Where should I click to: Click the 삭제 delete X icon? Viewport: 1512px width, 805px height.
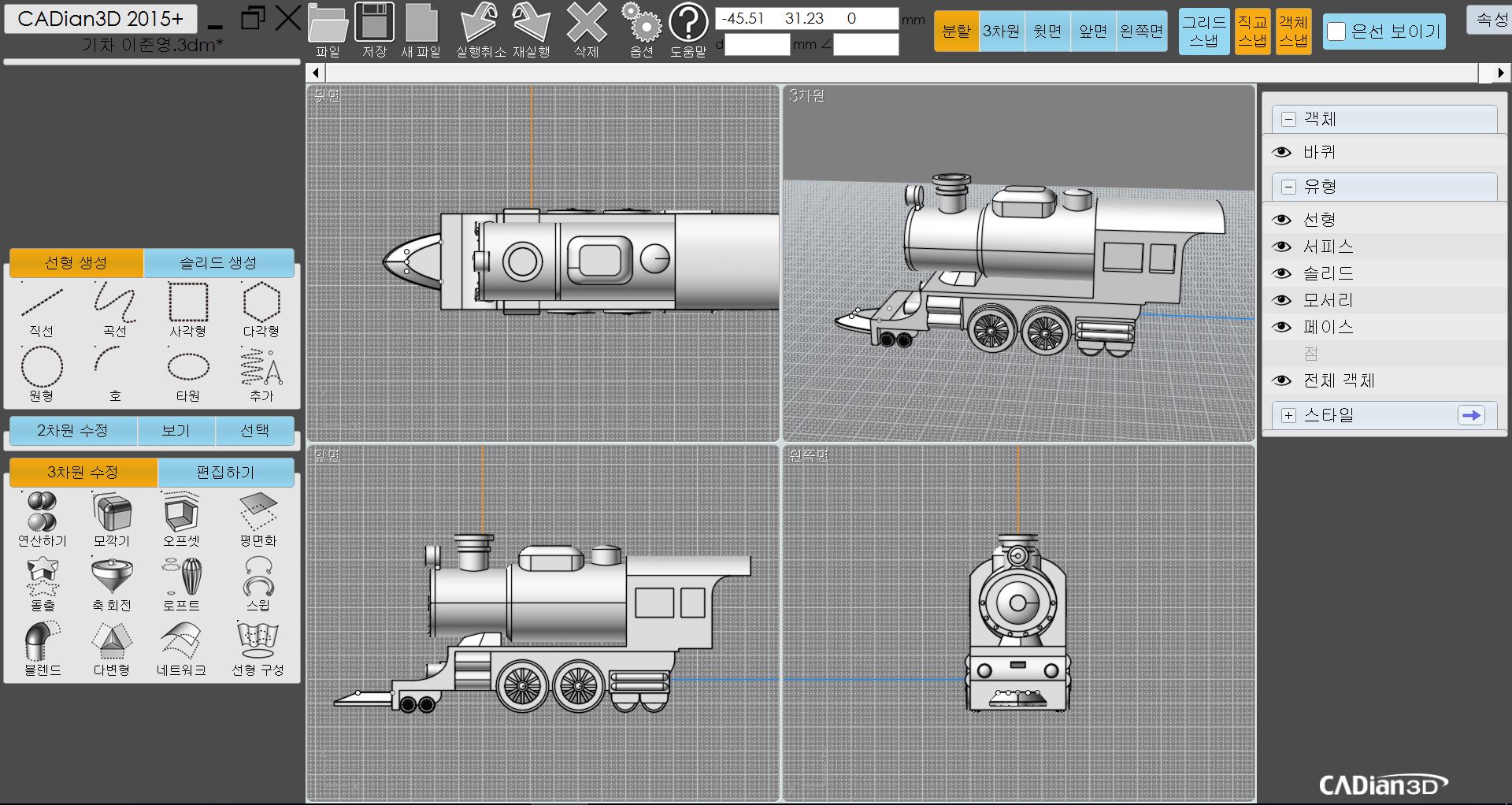(x=587, y=22)
